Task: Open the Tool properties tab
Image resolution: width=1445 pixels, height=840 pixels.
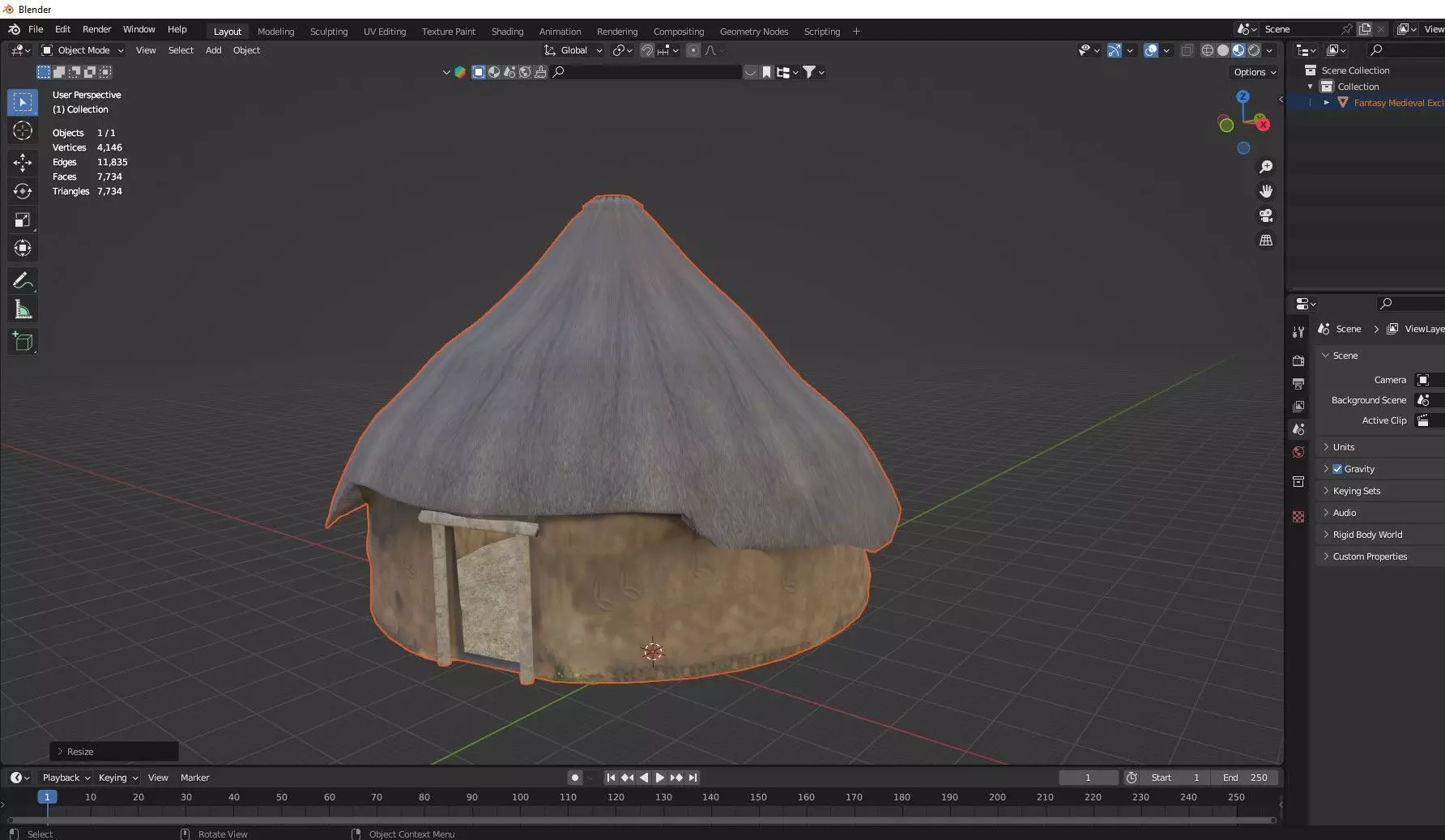Action: (x=1298, y=332)
